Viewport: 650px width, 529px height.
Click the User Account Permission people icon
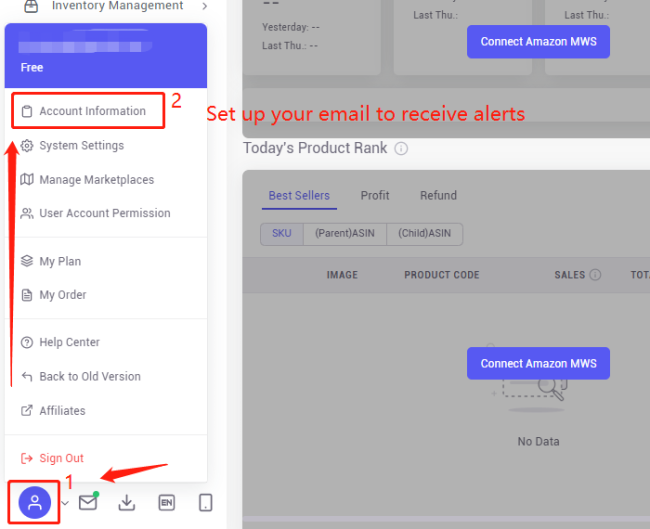(x=27, y=213)
